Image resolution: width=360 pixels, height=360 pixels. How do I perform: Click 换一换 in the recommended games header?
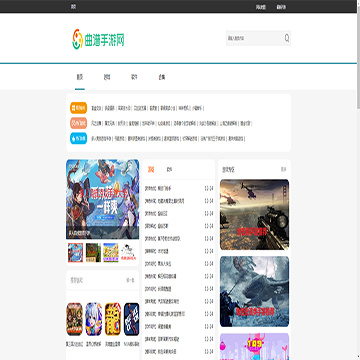pyautogui.click(x=130, y=280)
